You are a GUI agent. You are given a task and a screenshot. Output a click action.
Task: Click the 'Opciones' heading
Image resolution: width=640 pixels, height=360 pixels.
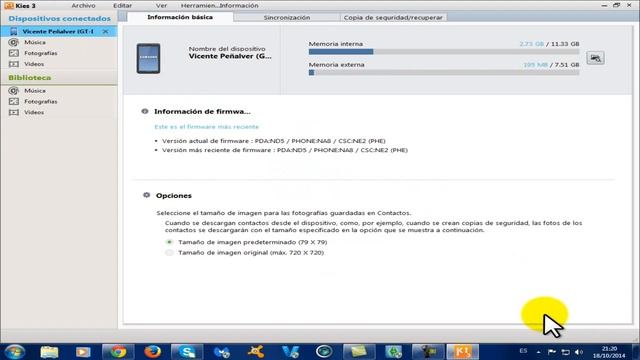tap(173, 196)
